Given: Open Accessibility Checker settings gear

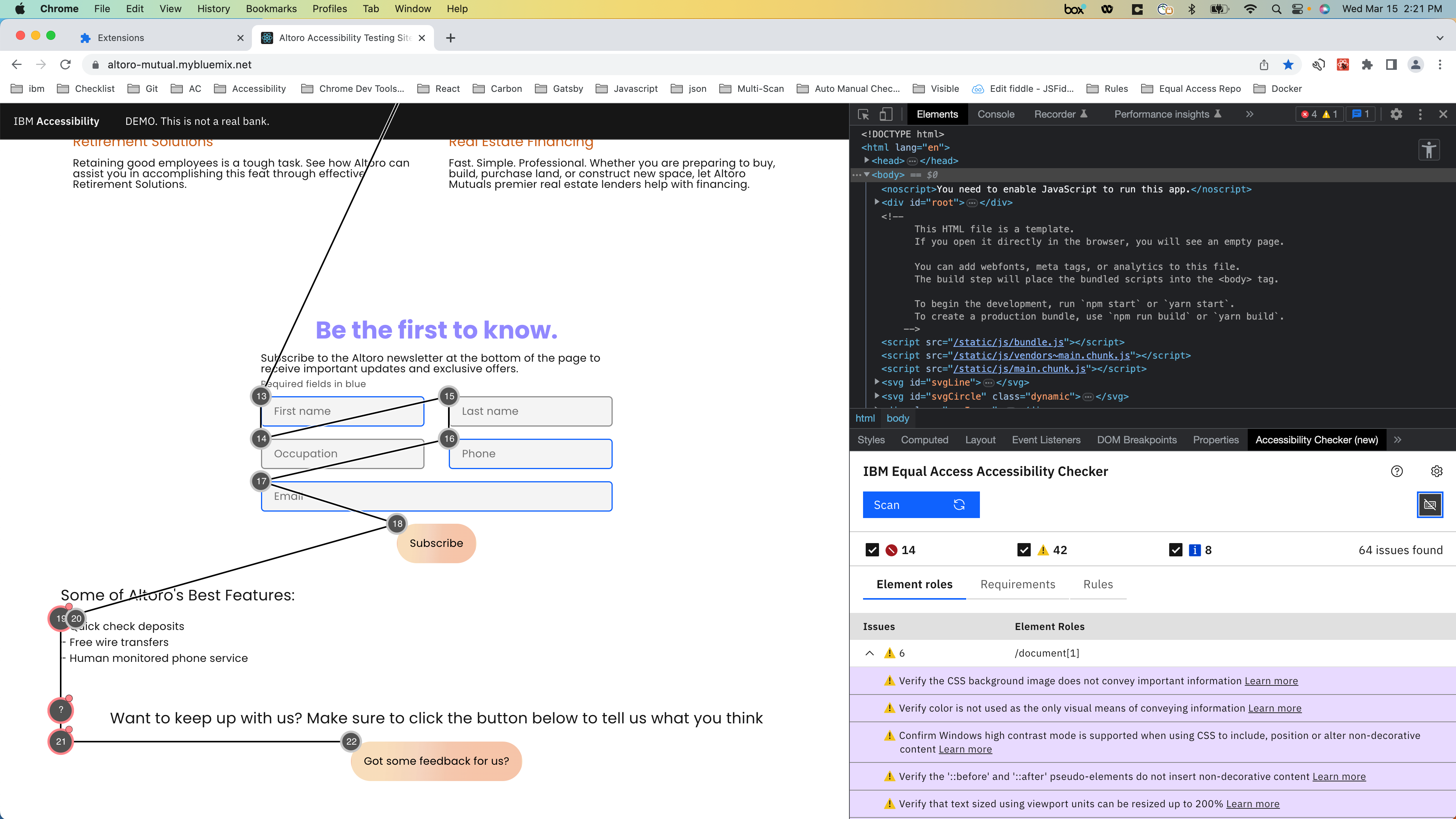Looking at the screenshot, I should coord(1437,471).
